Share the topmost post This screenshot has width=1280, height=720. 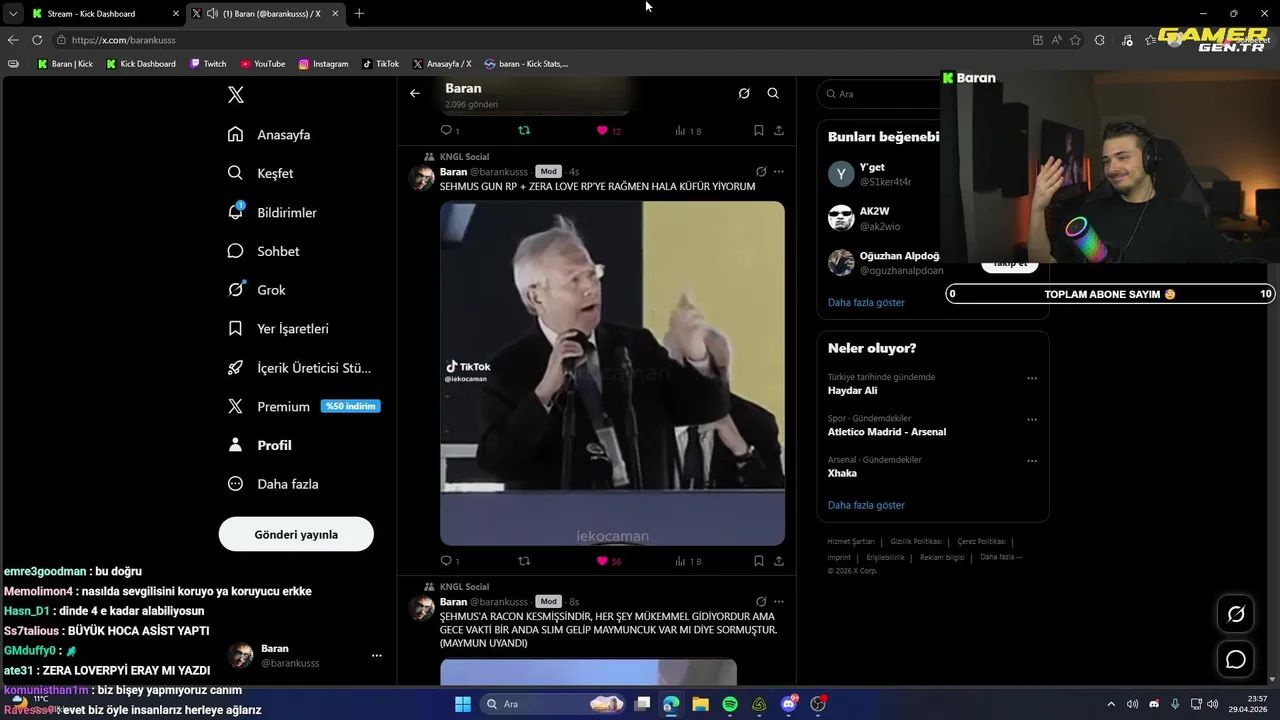779,130
